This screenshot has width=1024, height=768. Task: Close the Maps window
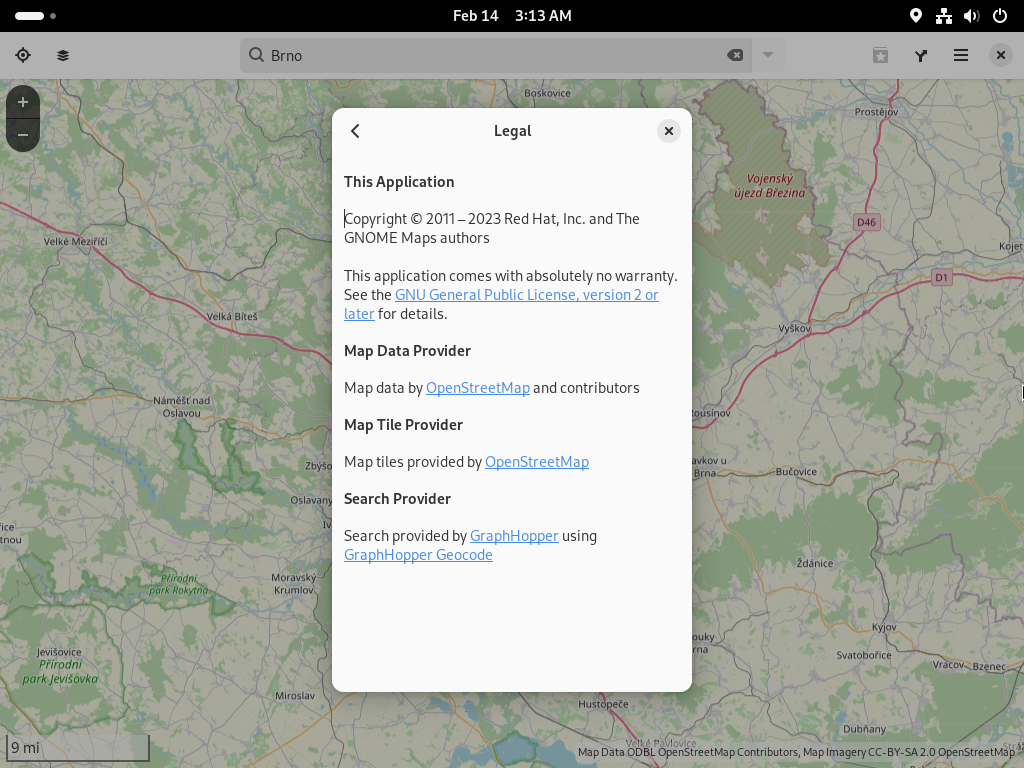click(x=1000, y=56)
